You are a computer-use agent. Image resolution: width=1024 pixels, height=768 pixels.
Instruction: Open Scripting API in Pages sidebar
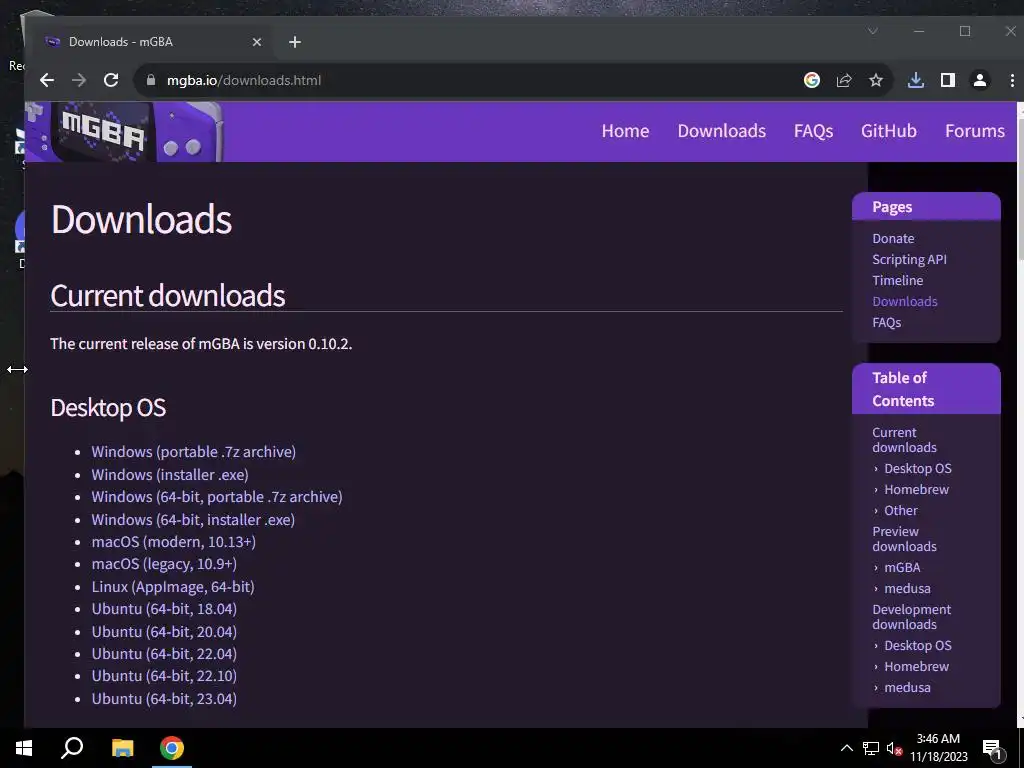click(x=909, y=259)
